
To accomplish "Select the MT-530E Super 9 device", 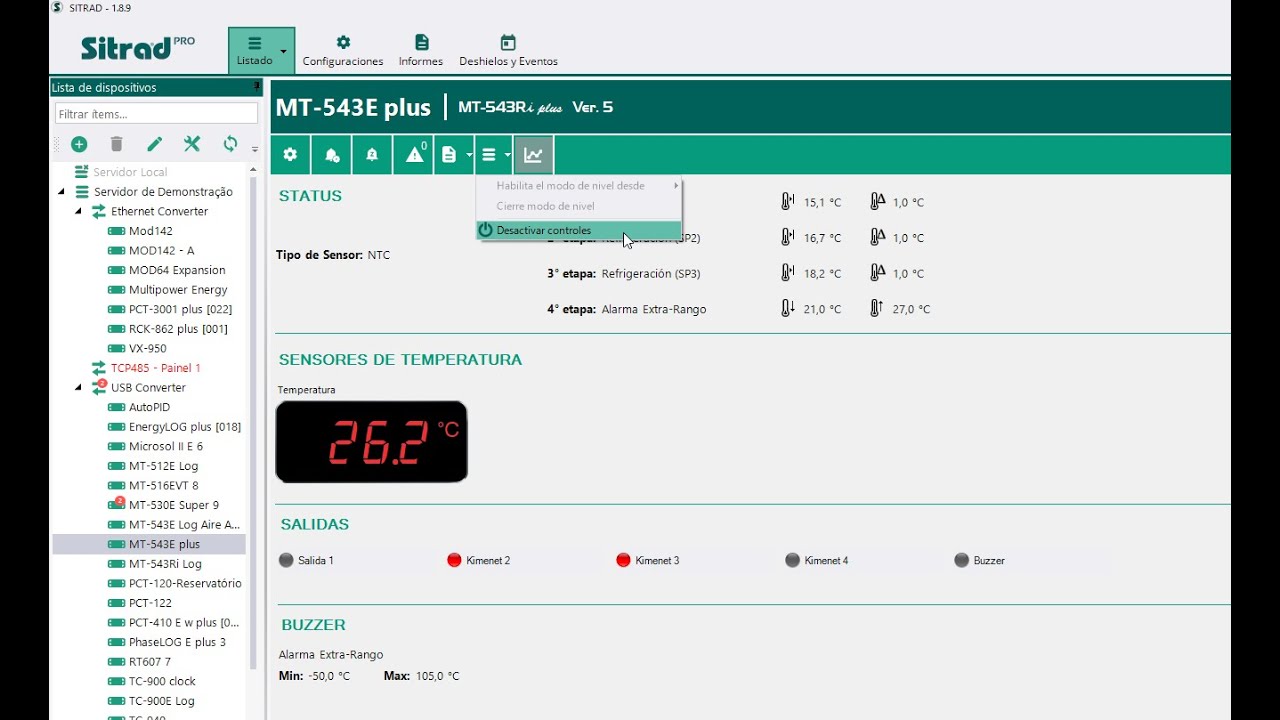I will tap(173, 505).
